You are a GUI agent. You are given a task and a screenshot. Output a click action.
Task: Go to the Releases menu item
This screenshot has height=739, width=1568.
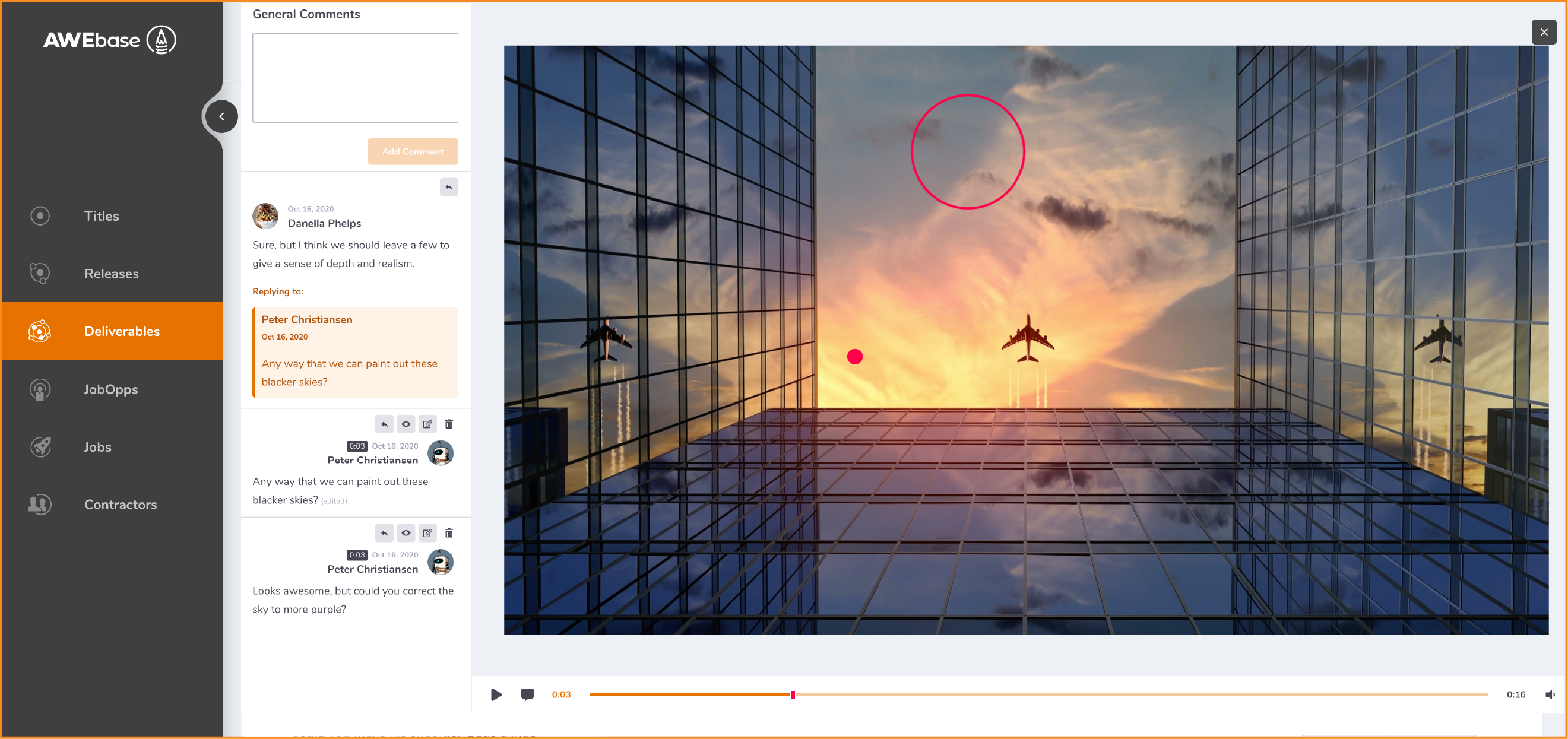(x=111, y=274)
